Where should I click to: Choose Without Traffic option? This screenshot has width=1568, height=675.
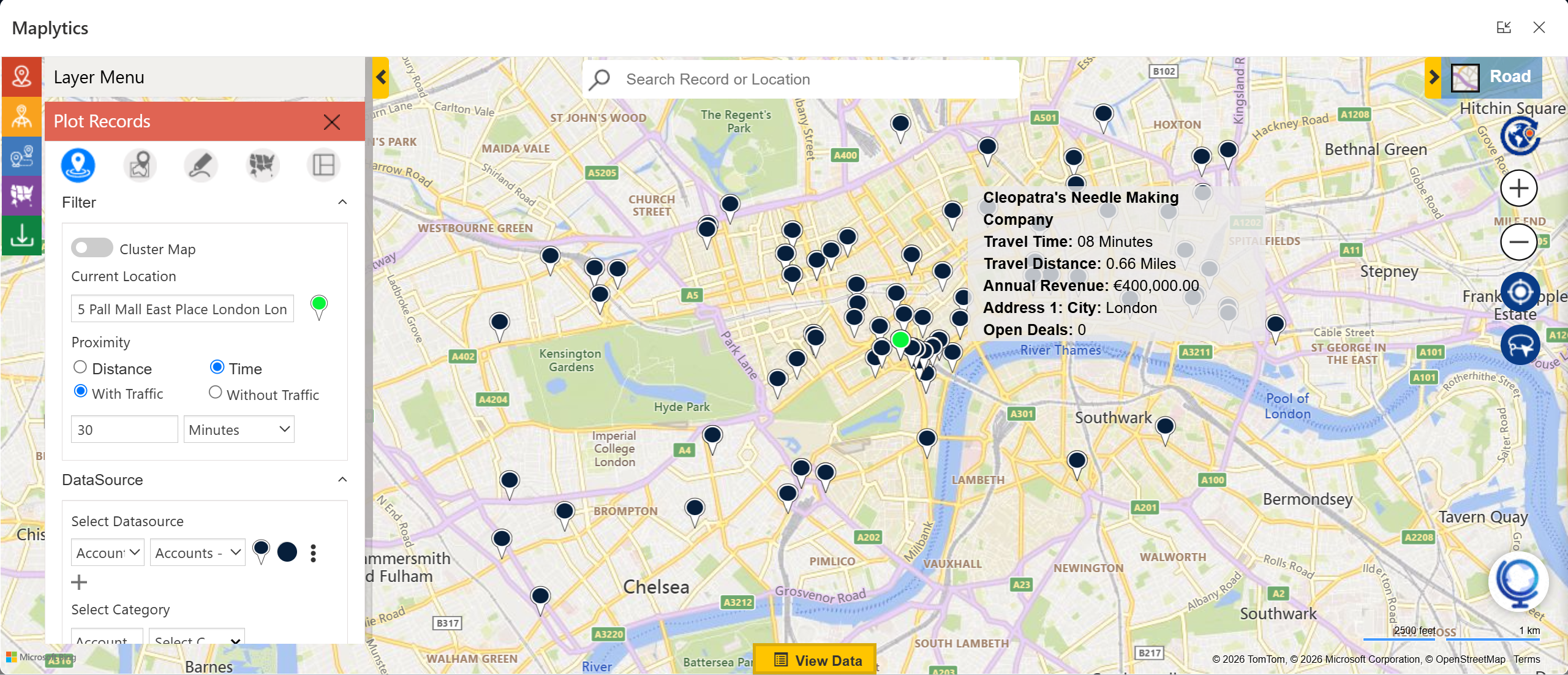click(x=215, y=392)
